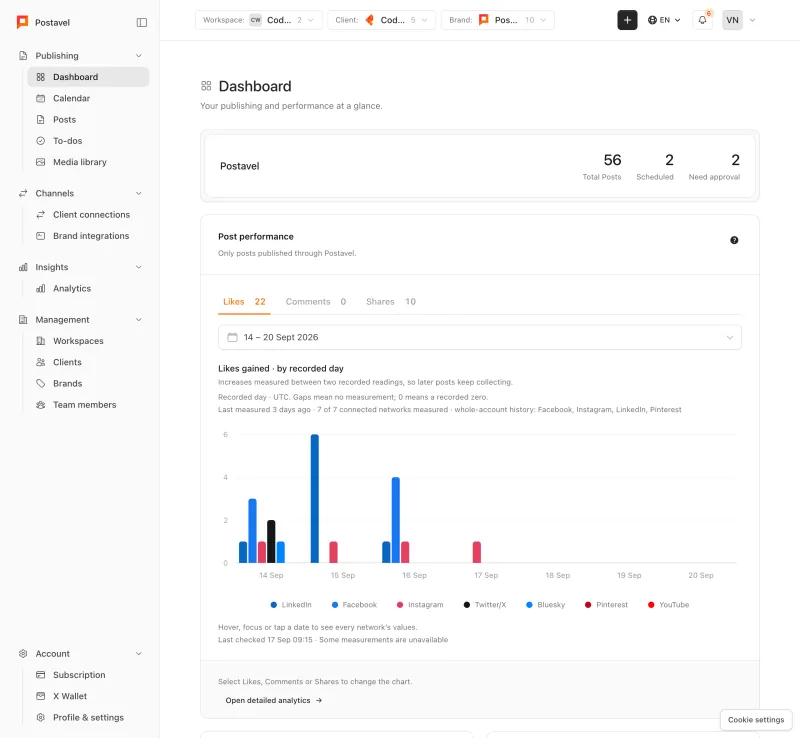Click the Scheduled posts stat

tap(655, 166)
